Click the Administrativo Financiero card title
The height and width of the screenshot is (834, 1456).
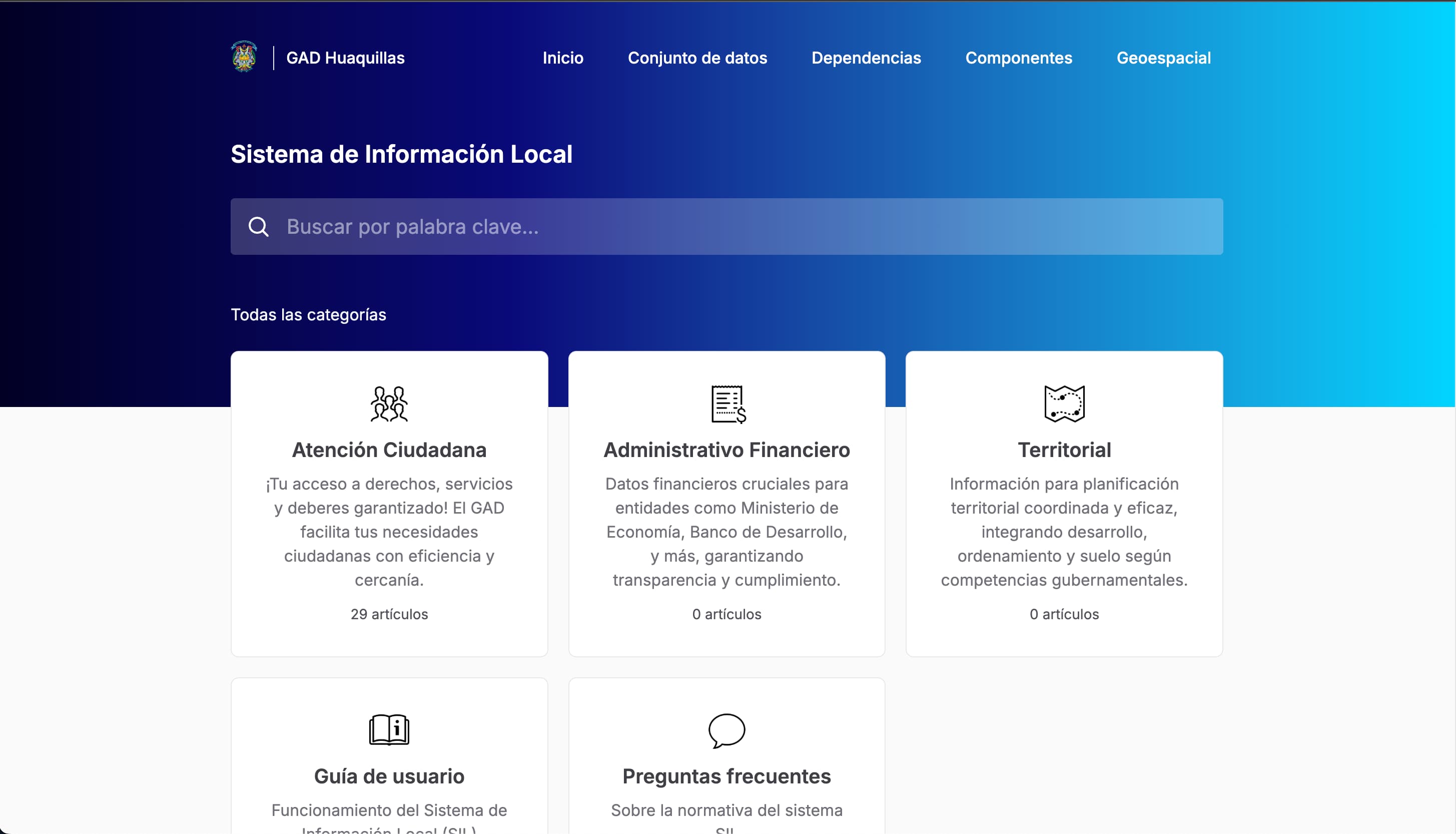click(x=726, y=450)
